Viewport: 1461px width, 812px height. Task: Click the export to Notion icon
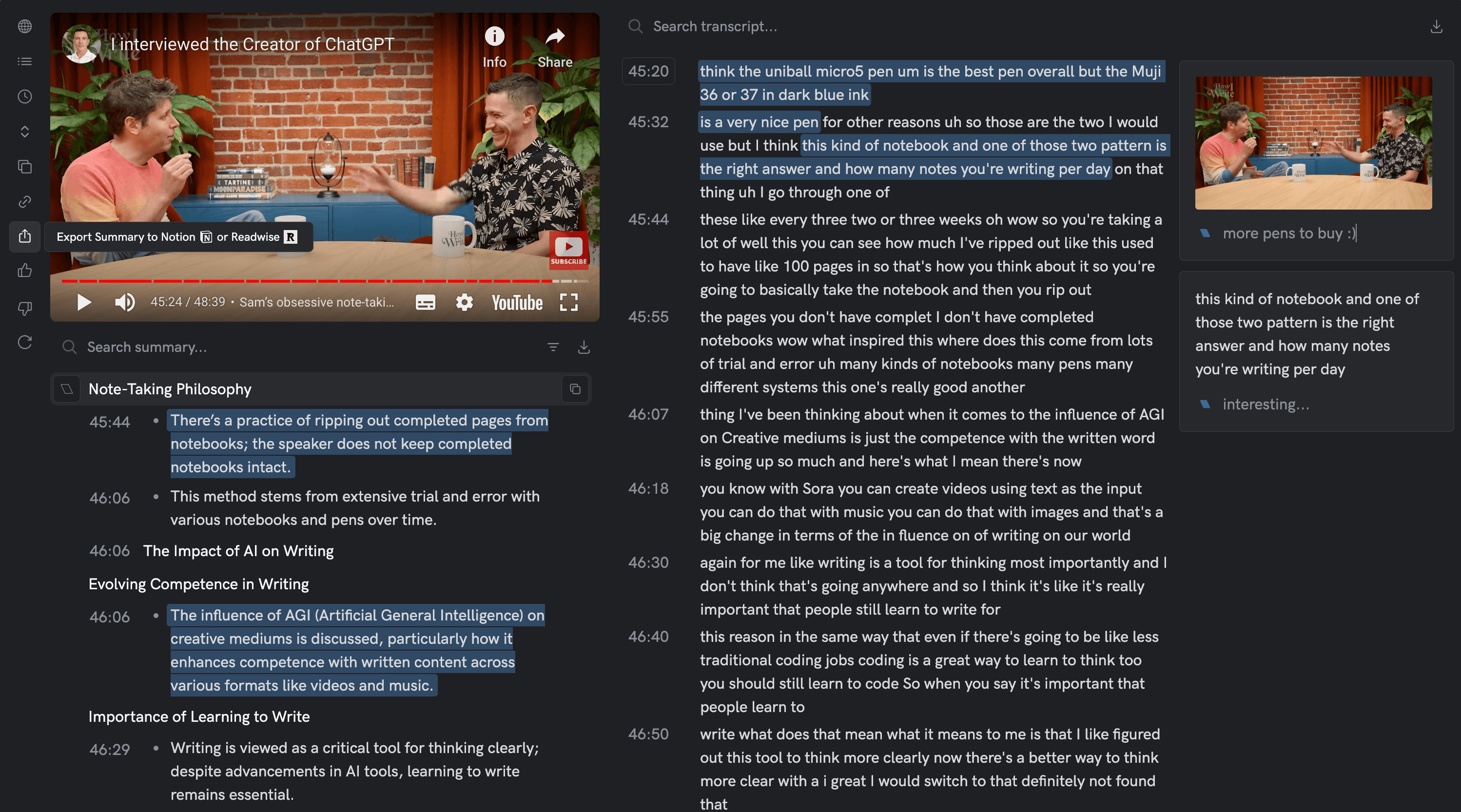pyautogui.click(x=207, y=237)
